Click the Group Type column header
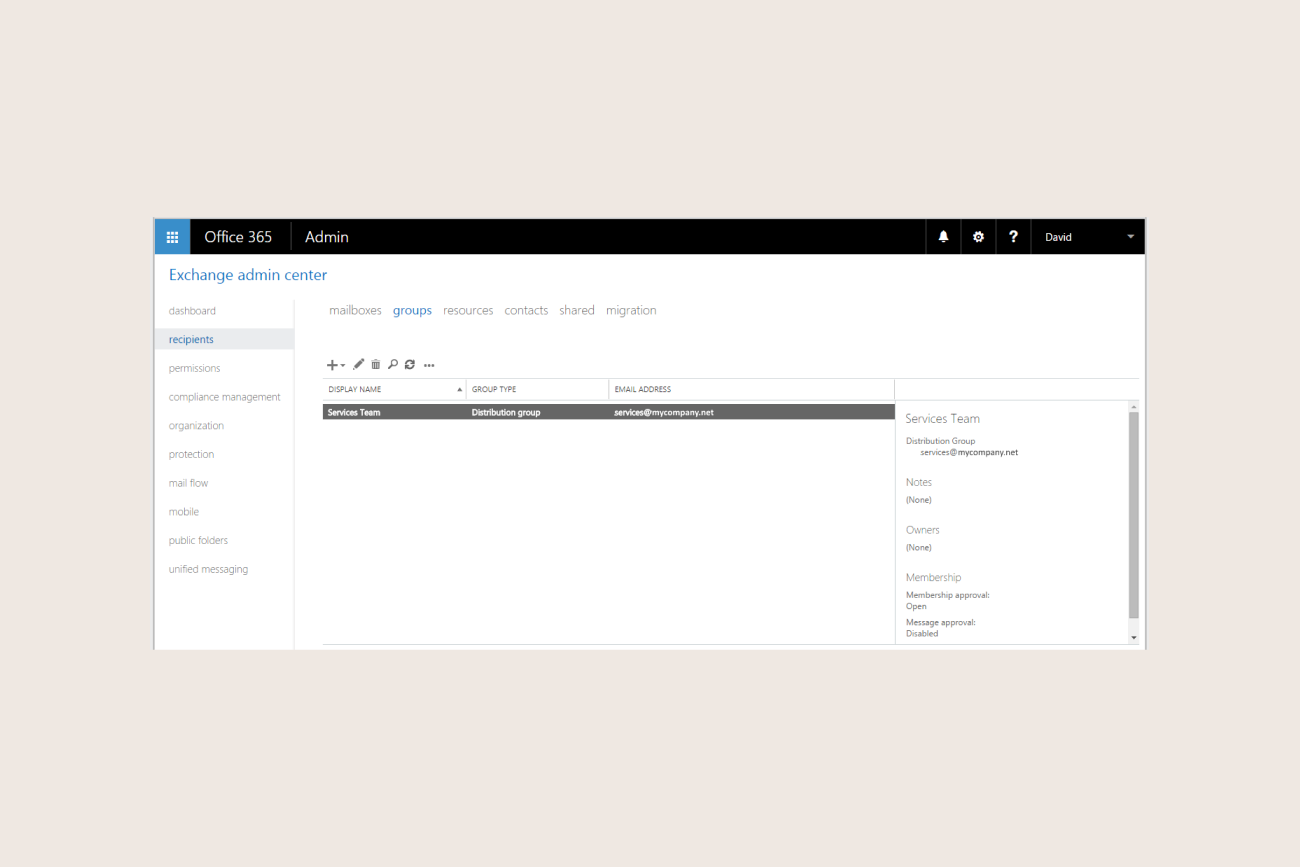 click(537, 389)
